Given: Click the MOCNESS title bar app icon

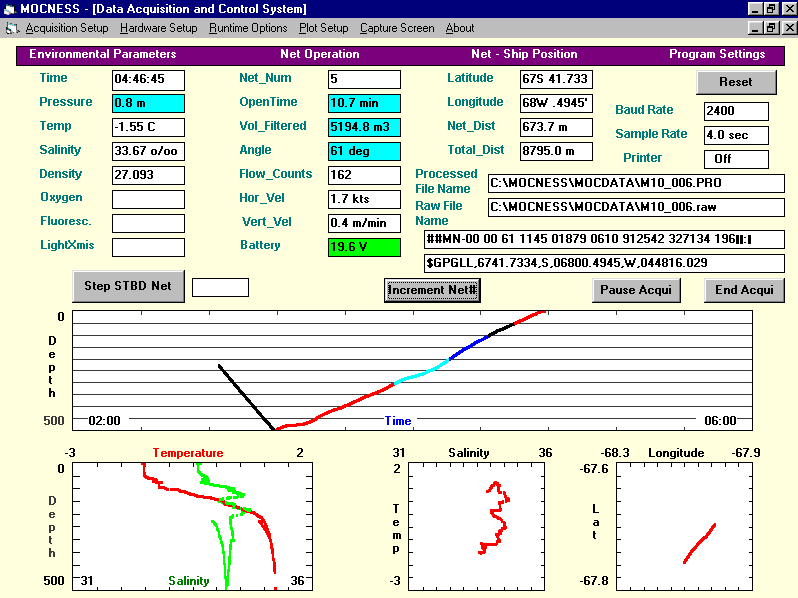Looking at the screenshot, I should [x=9, y=9].
